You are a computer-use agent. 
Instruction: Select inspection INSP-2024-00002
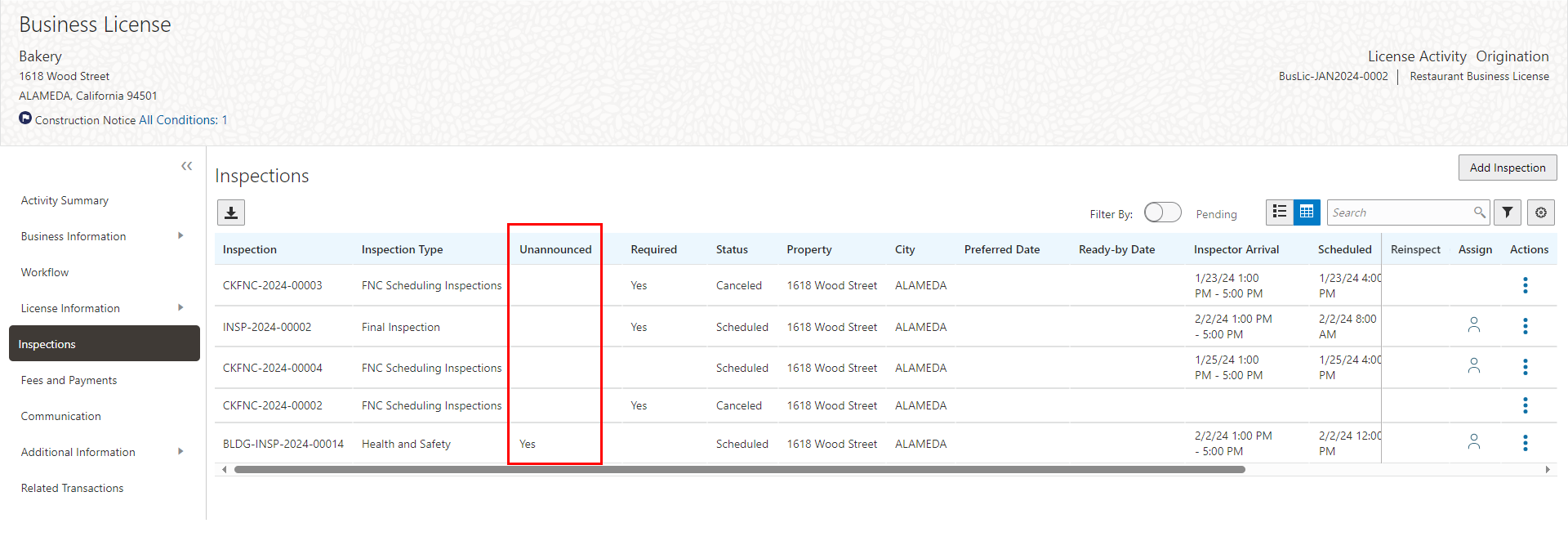(267, 327)
